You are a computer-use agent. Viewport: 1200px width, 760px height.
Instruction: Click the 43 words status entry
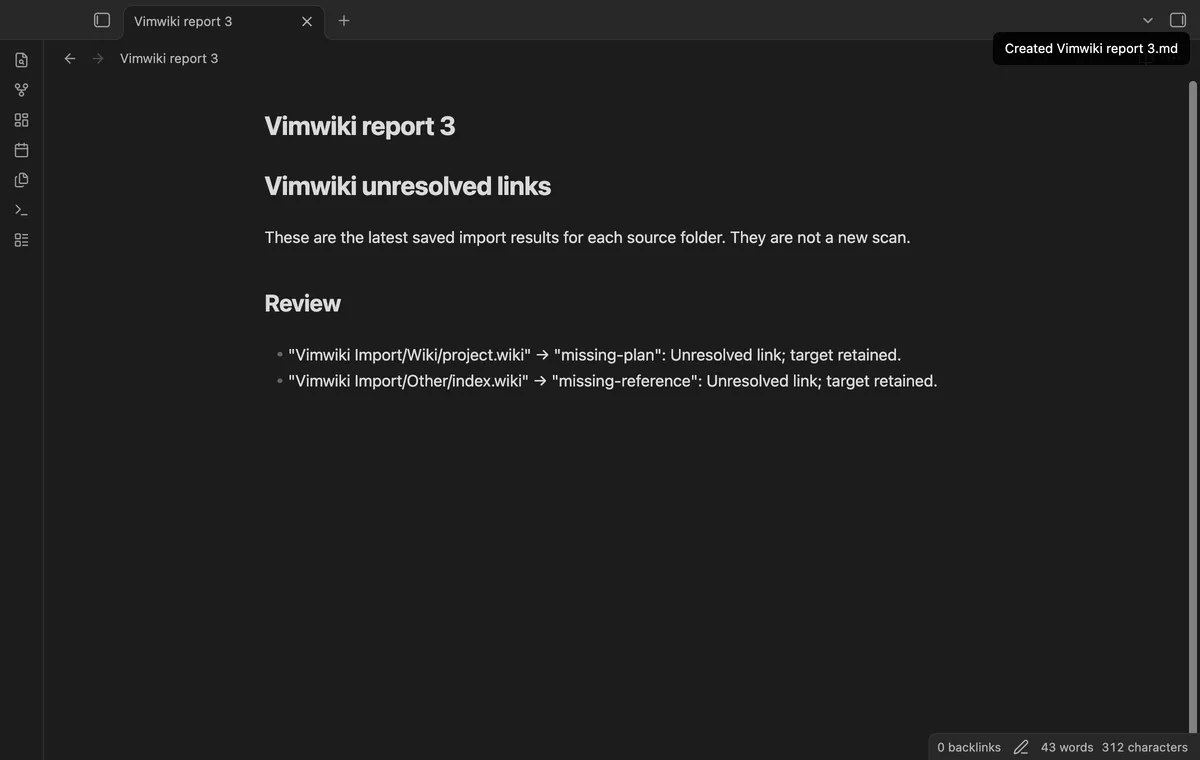pos(1067,747)
